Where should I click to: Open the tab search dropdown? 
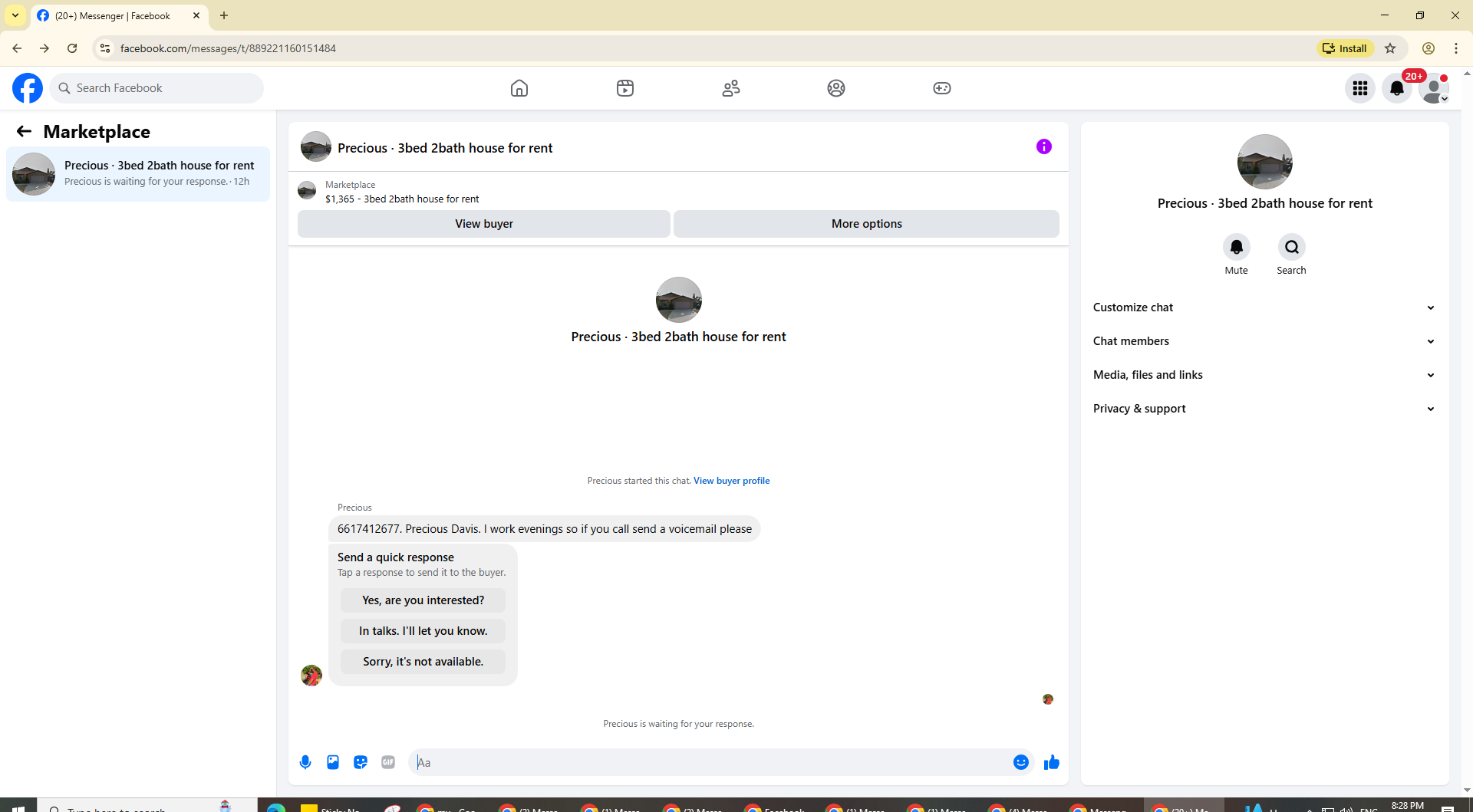[15, 15]
